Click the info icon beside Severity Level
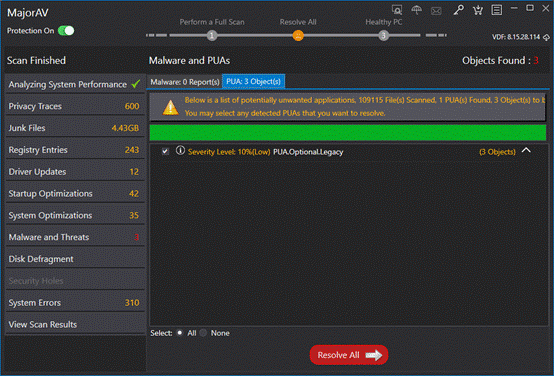Viewport: 554px width, 376px height. [180, 151]
